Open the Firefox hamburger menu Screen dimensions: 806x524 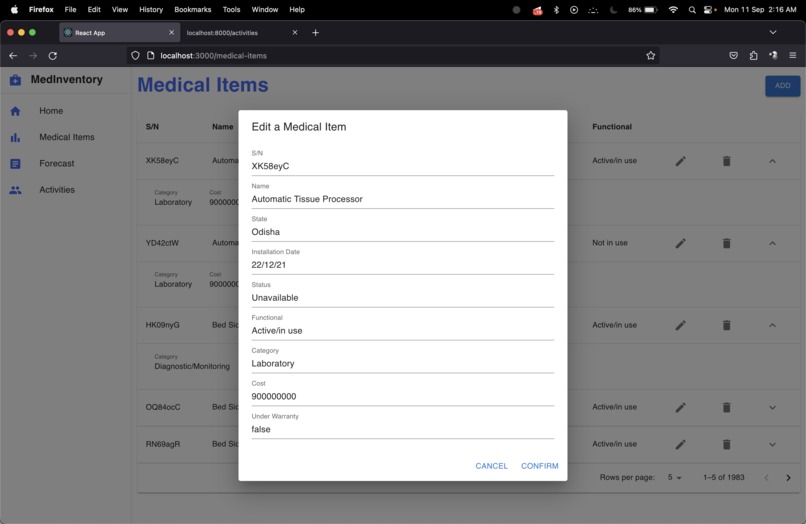(793, 56)
